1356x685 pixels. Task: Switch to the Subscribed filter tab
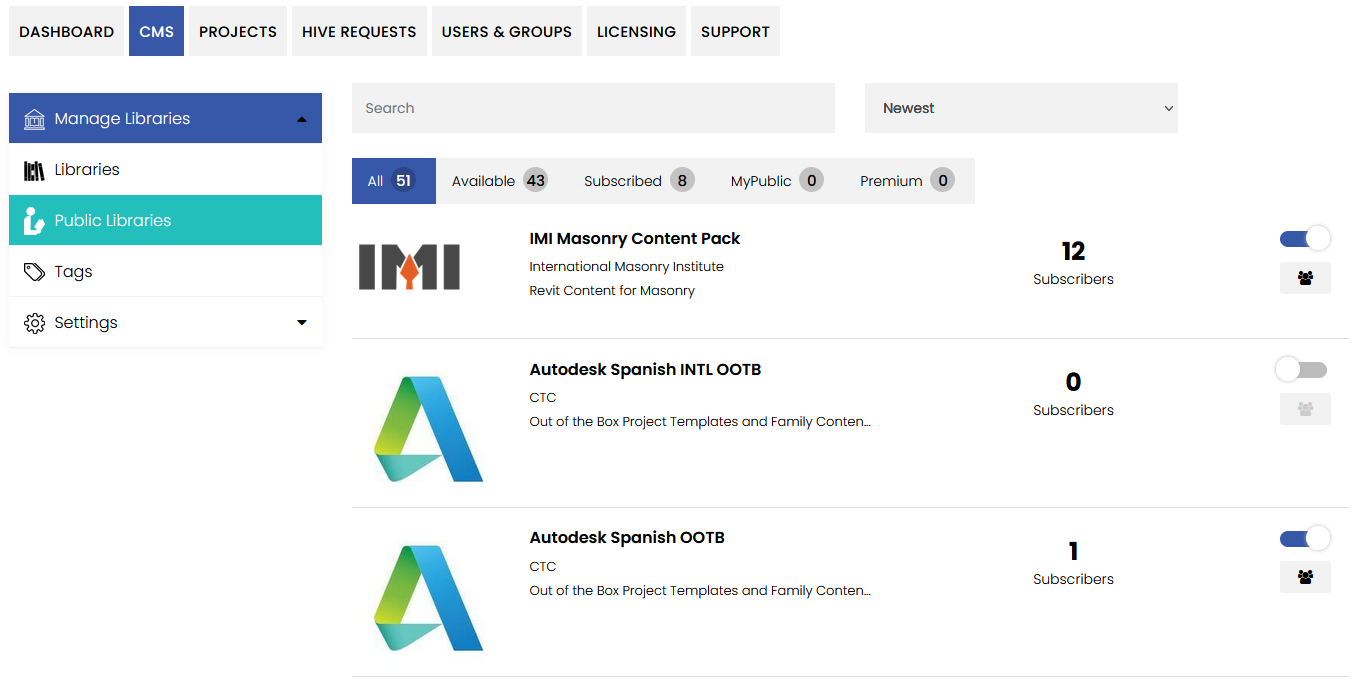coord(638,181)
